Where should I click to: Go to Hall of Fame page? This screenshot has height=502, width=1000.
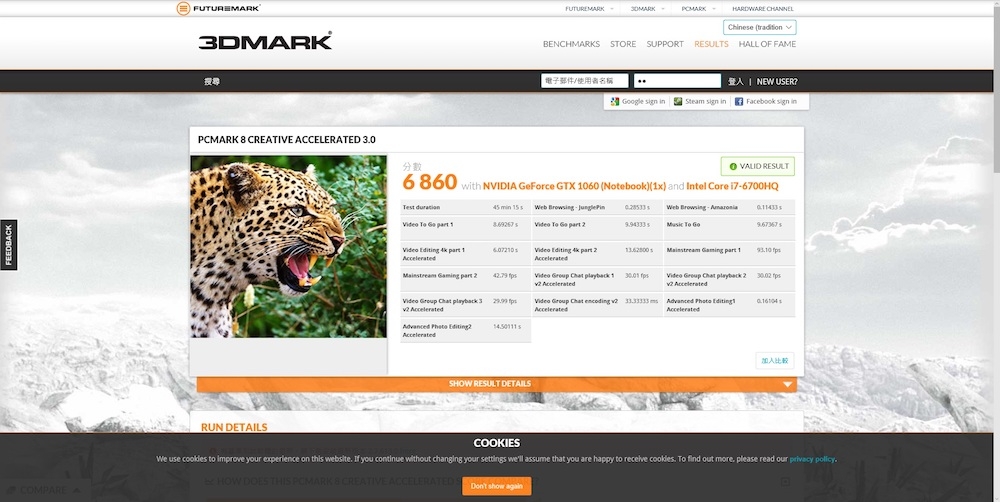767,44
